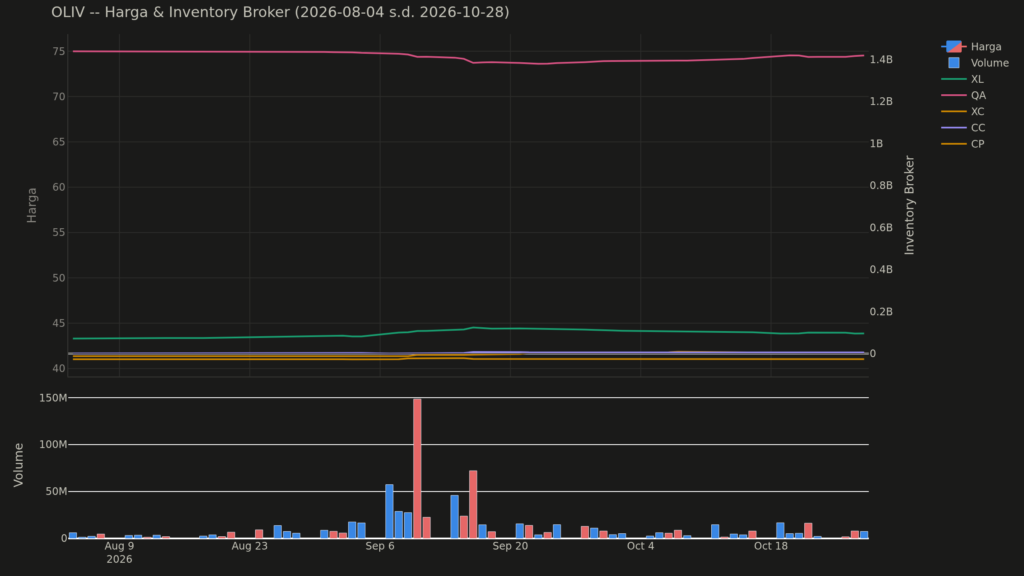Click the Aug 9 2026 x-axis label
The height and width of the screenshot is (576, 1024).
click(x=119, y=552)
